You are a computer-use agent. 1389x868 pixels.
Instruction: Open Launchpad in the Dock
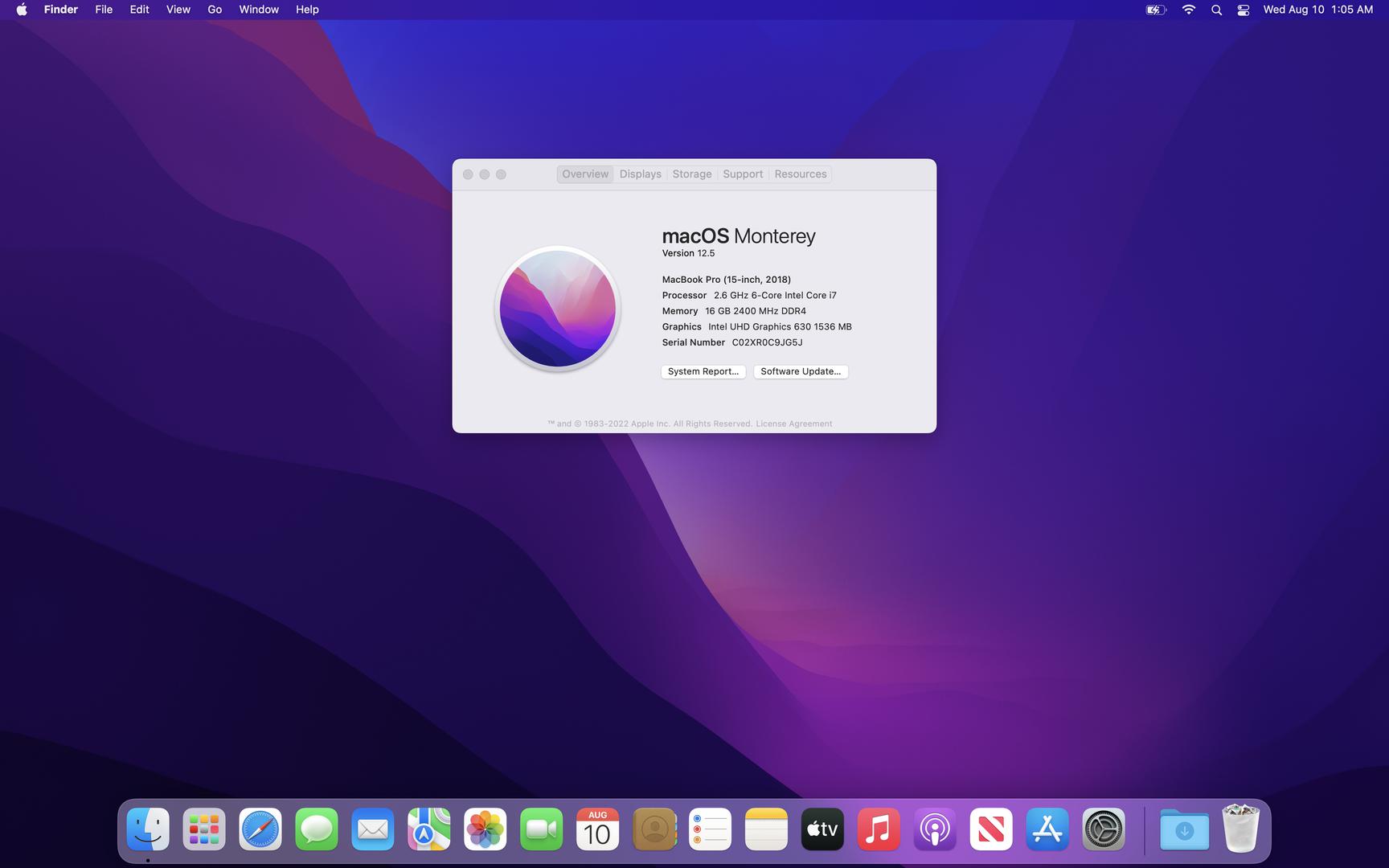pyautogui.click(x=204, y=829)
